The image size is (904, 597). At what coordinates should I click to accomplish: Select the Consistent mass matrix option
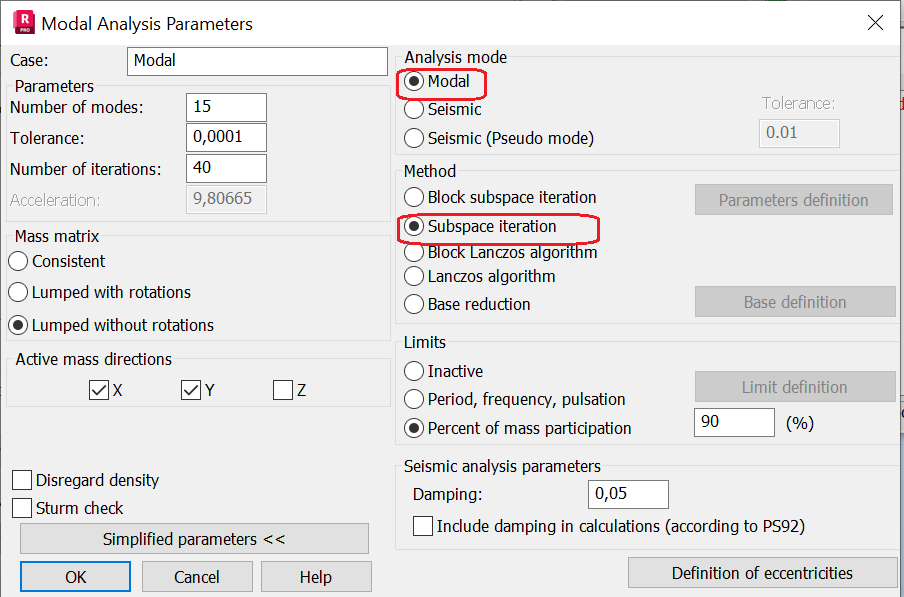(x=19, y=262)
